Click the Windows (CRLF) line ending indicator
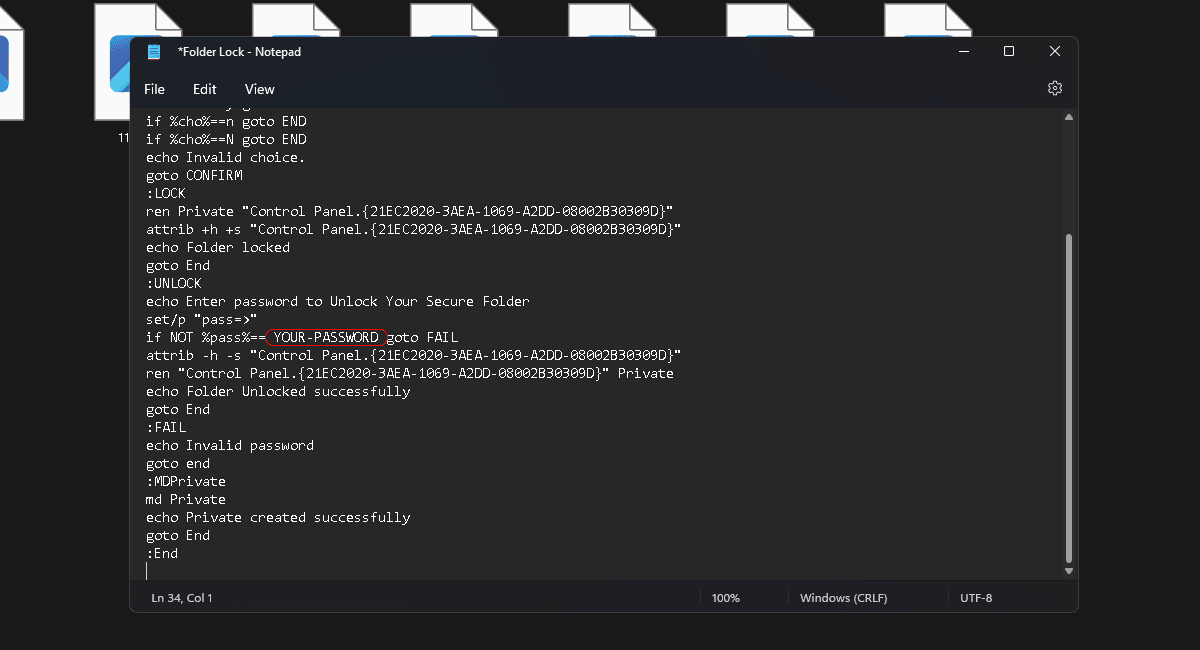The height and width of the screenshot is (650, 1200). coord(843,598)
